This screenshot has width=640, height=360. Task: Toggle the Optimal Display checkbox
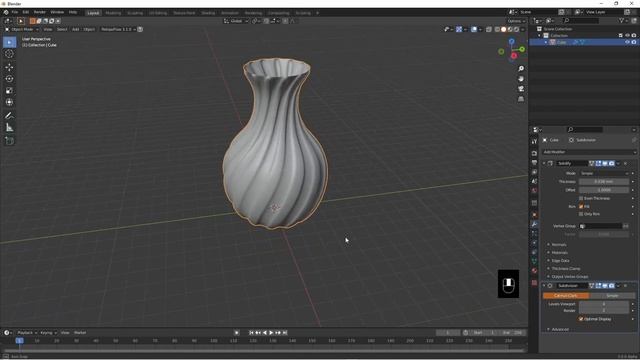click(x=581, y=319)
